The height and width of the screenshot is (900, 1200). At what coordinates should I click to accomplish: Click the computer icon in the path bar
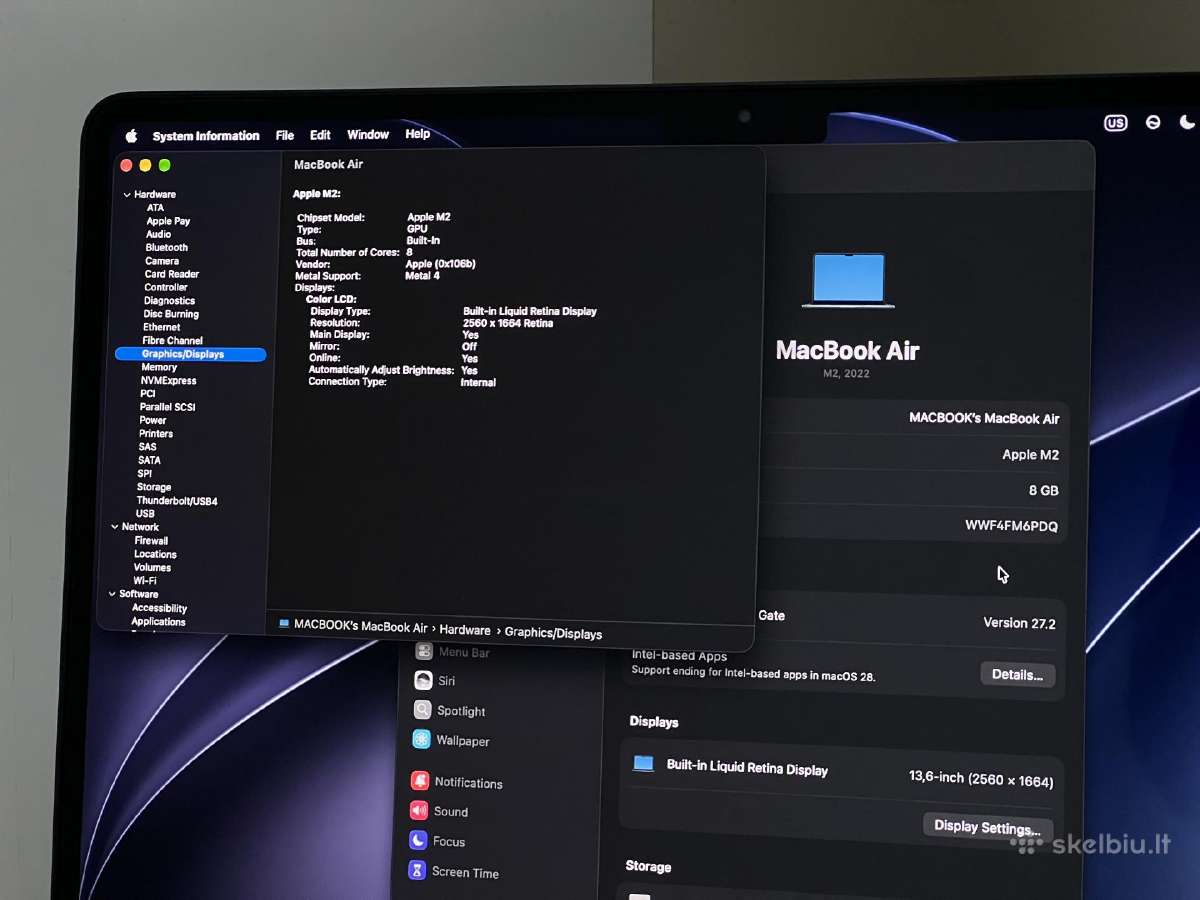[284, 623]
